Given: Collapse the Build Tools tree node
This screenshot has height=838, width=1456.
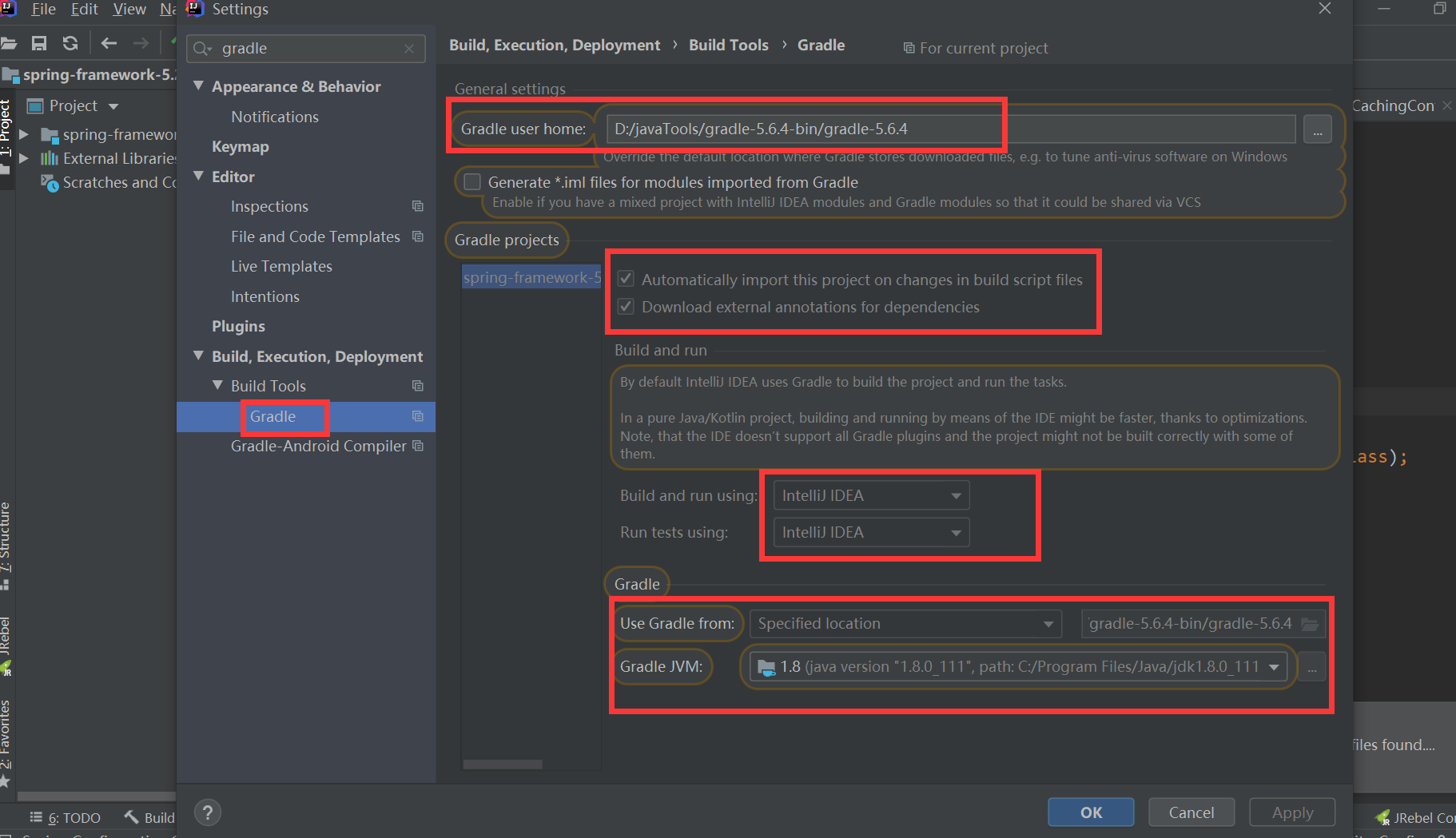Looking at the screenshot, I should [x=217, y=385].
